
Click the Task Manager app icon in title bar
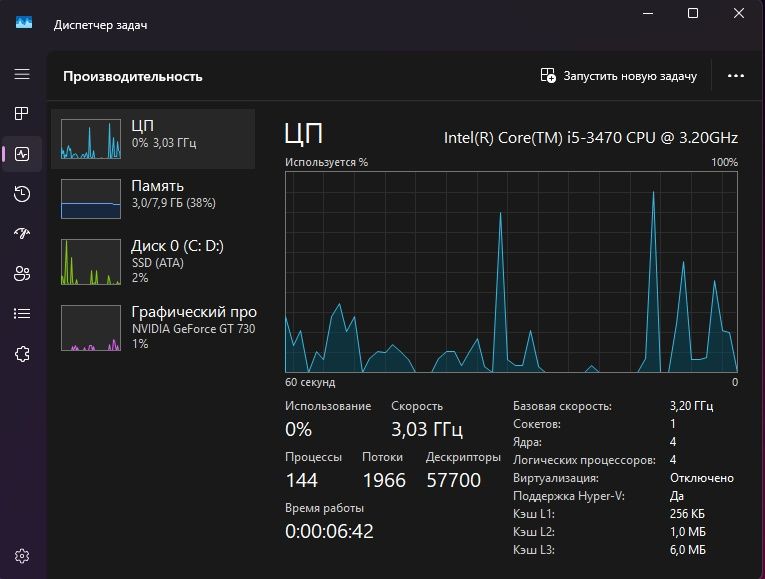(24, 23)
